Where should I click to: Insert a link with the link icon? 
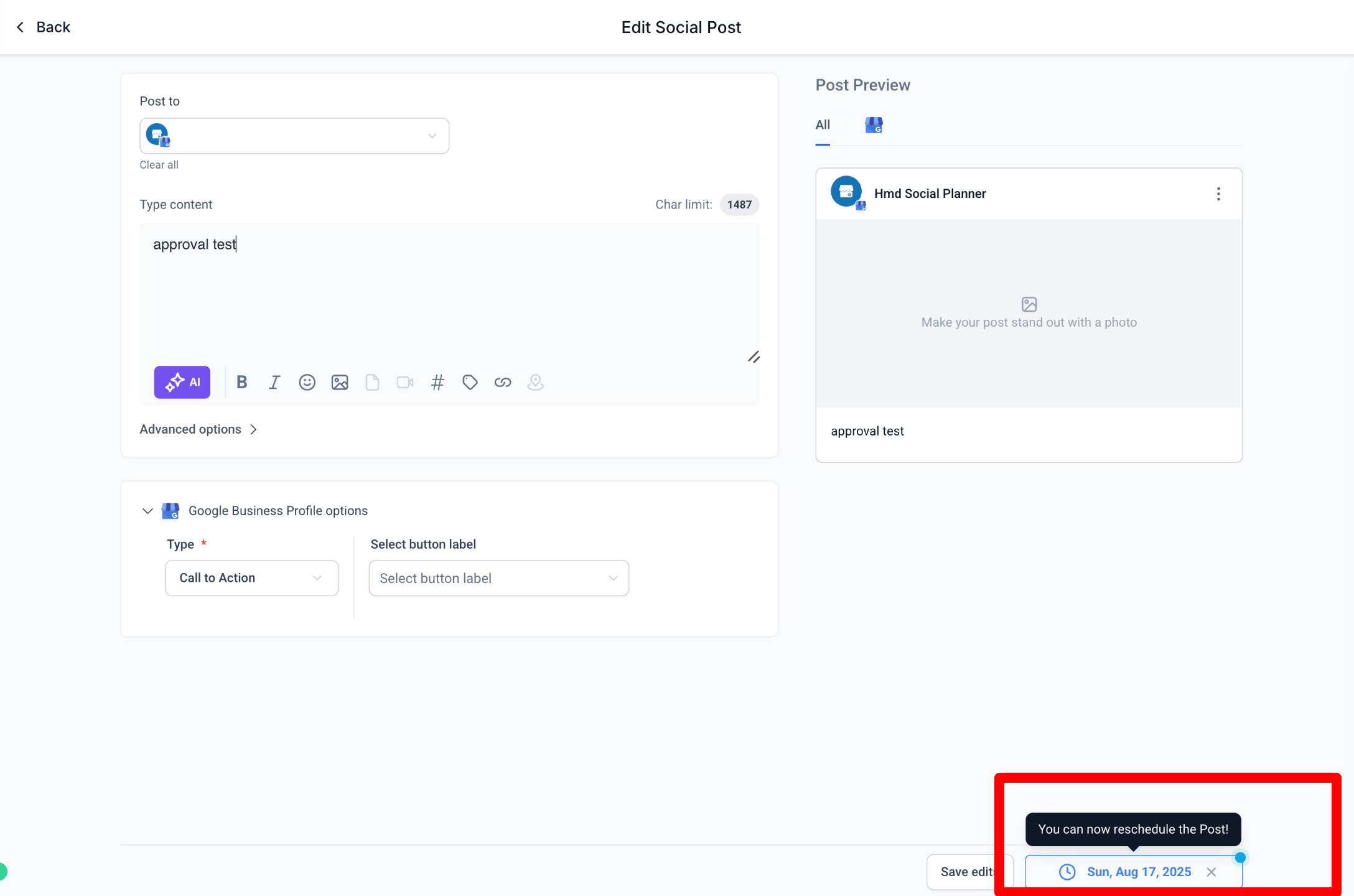coord(503,382)
